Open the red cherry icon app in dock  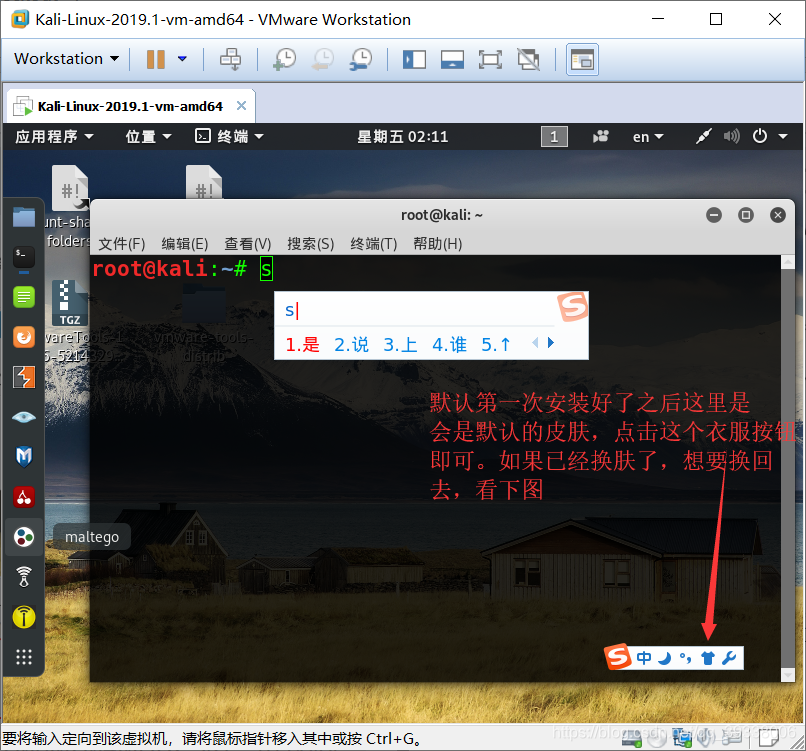click(x=24, y=497)
